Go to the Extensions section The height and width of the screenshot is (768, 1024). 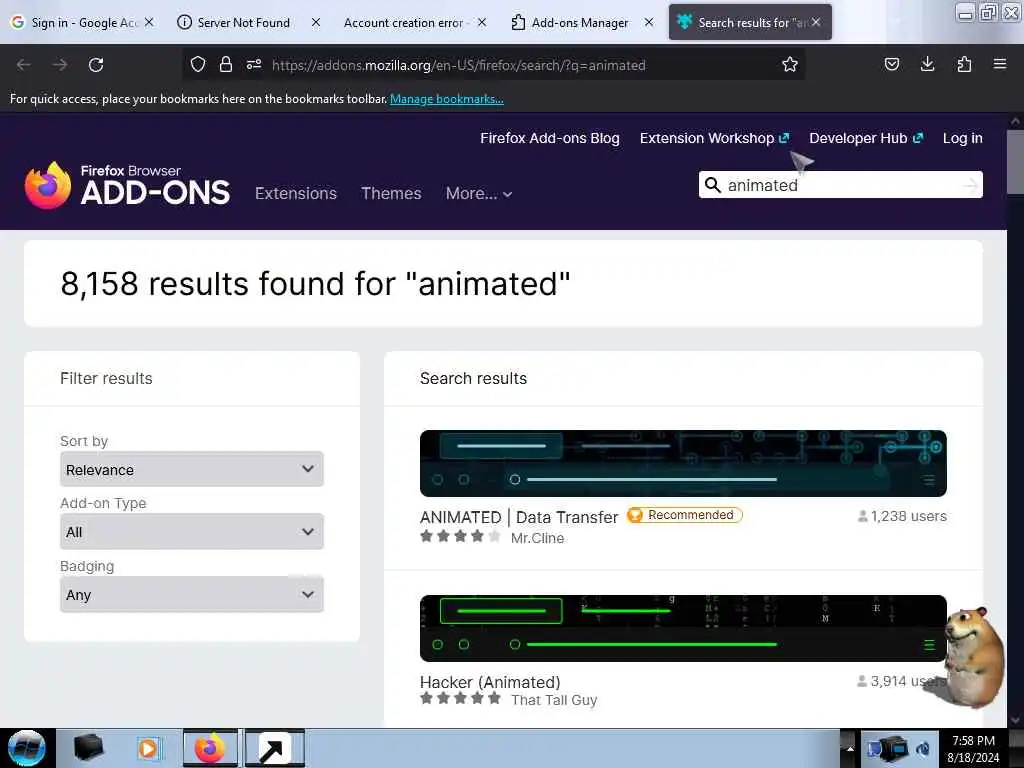point(296,193)
